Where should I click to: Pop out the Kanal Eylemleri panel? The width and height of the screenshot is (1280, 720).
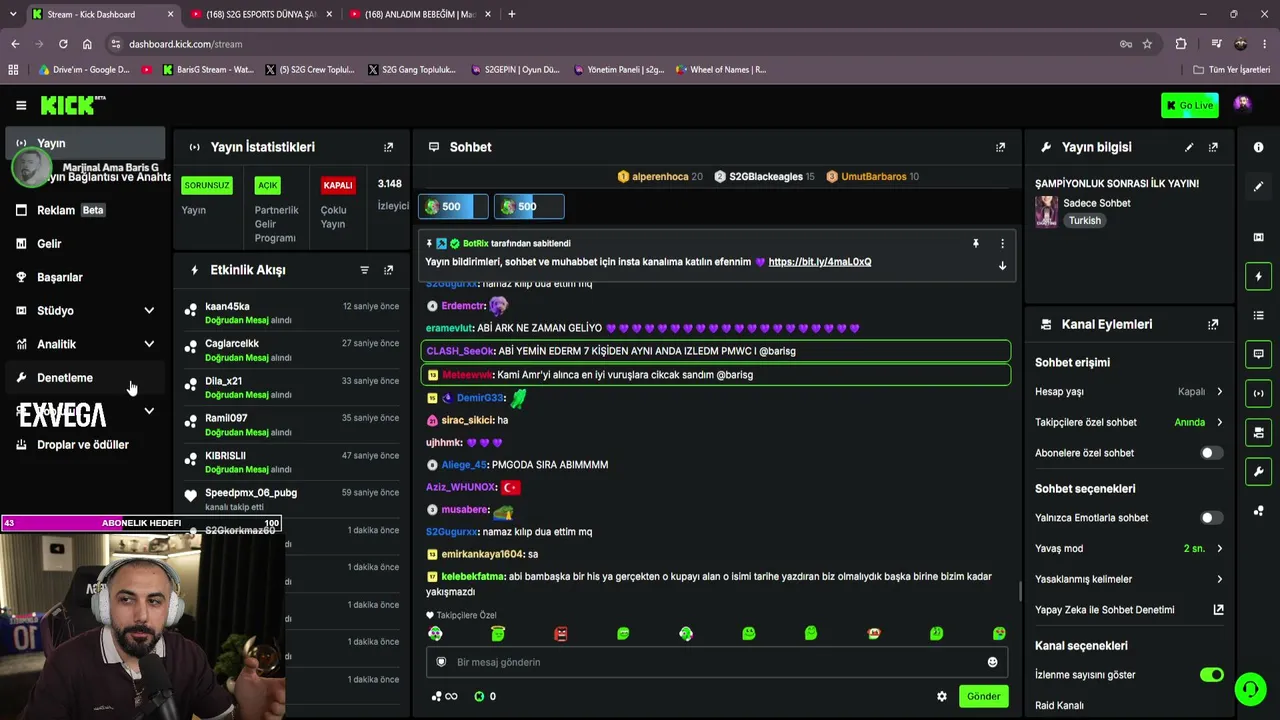1213,324
